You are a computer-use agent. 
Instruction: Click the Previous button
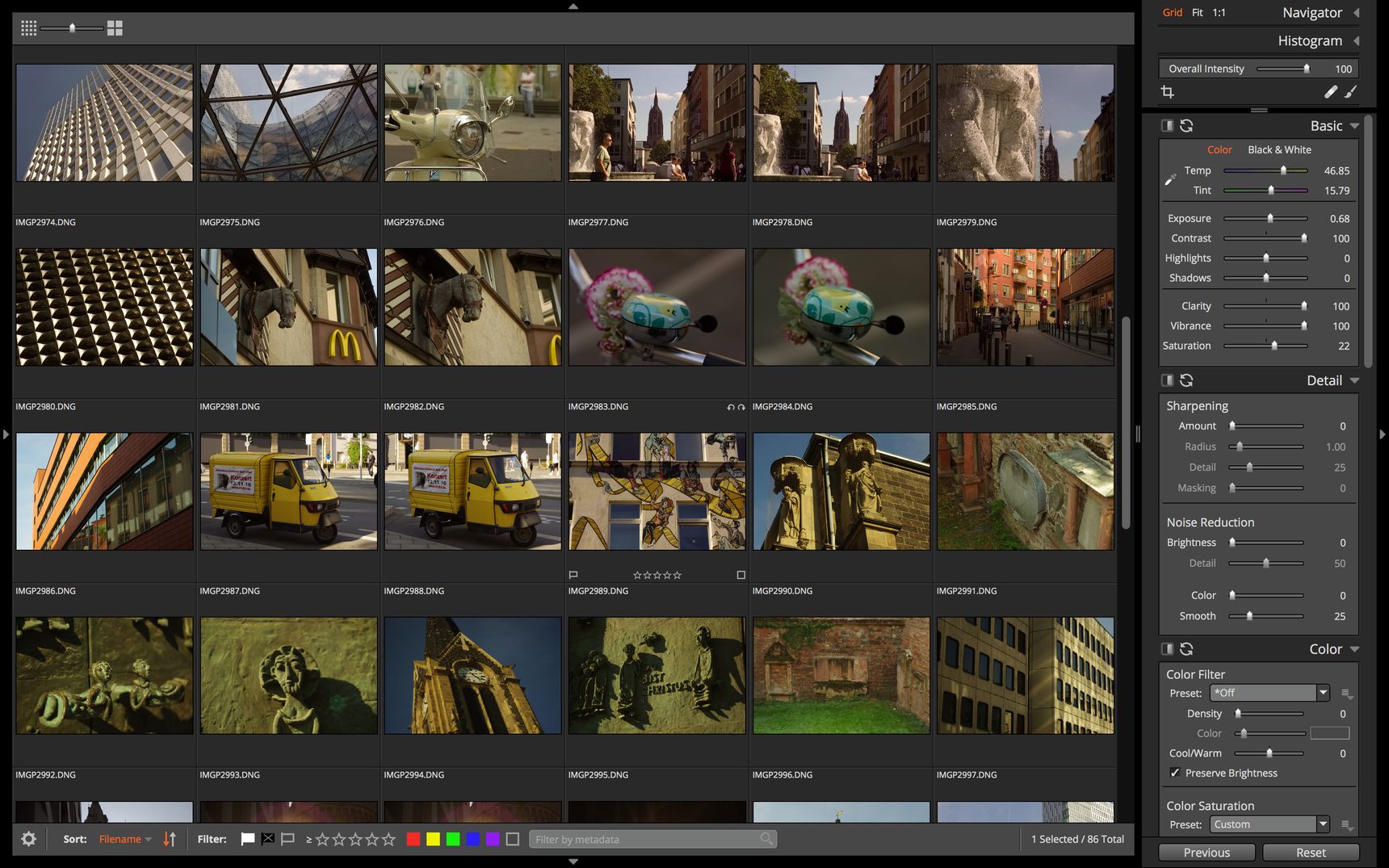(x=1206, y=853)
